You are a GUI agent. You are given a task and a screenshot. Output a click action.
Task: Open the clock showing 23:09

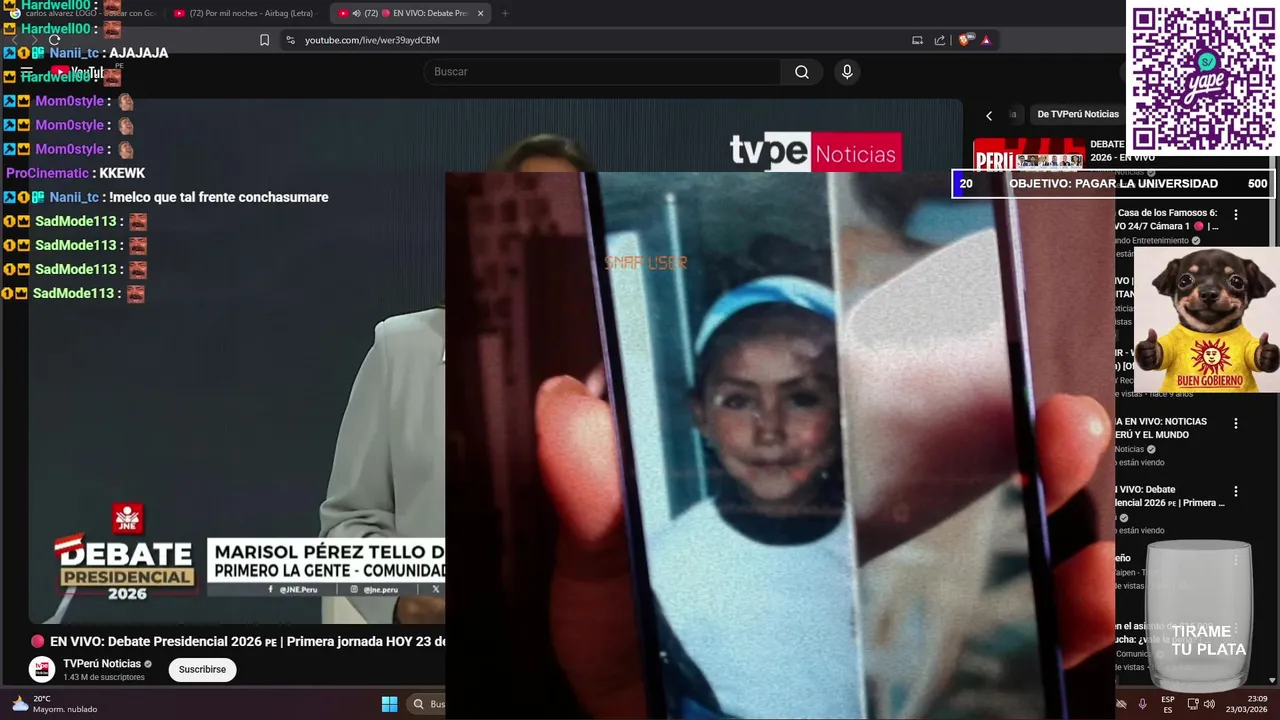tap(1246, 704)
